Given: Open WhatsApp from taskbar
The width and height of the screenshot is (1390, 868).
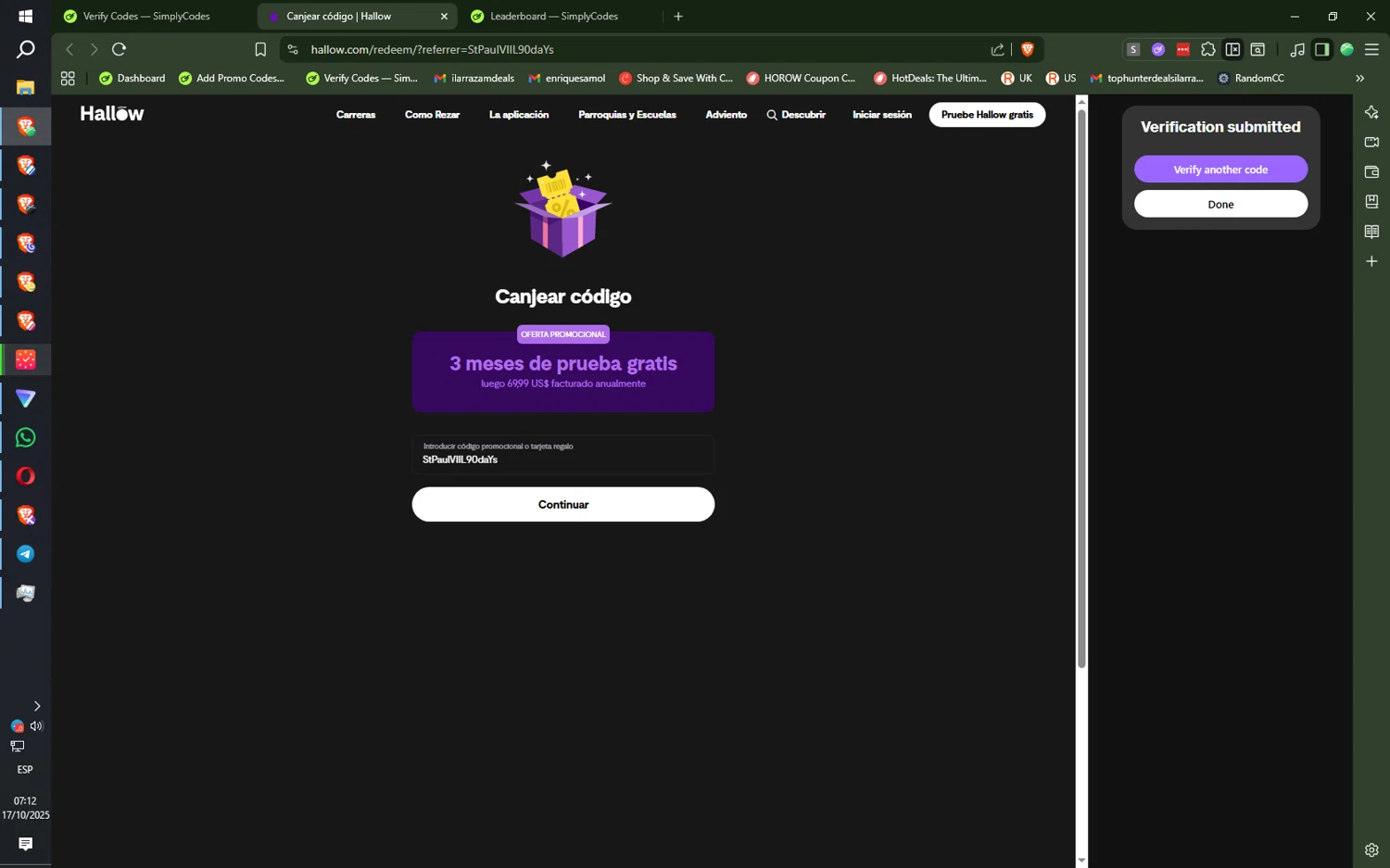Looking at the screenshot, I should coord(25,437).
